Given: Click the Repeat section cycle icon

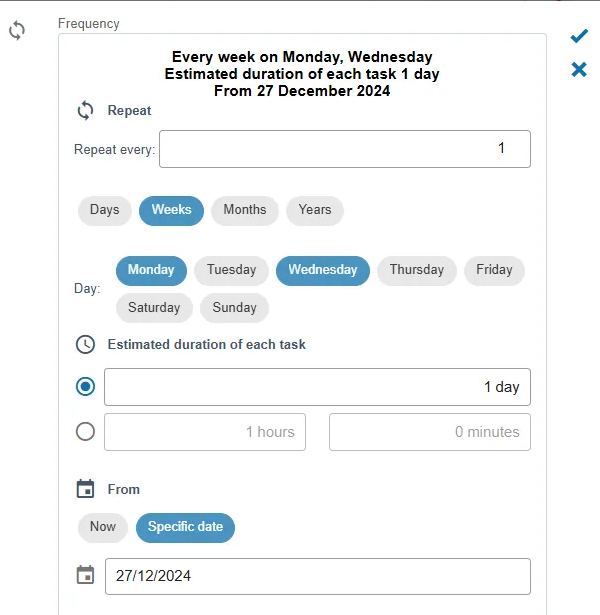Looking at the screenshot, I should tap(85, 111).
